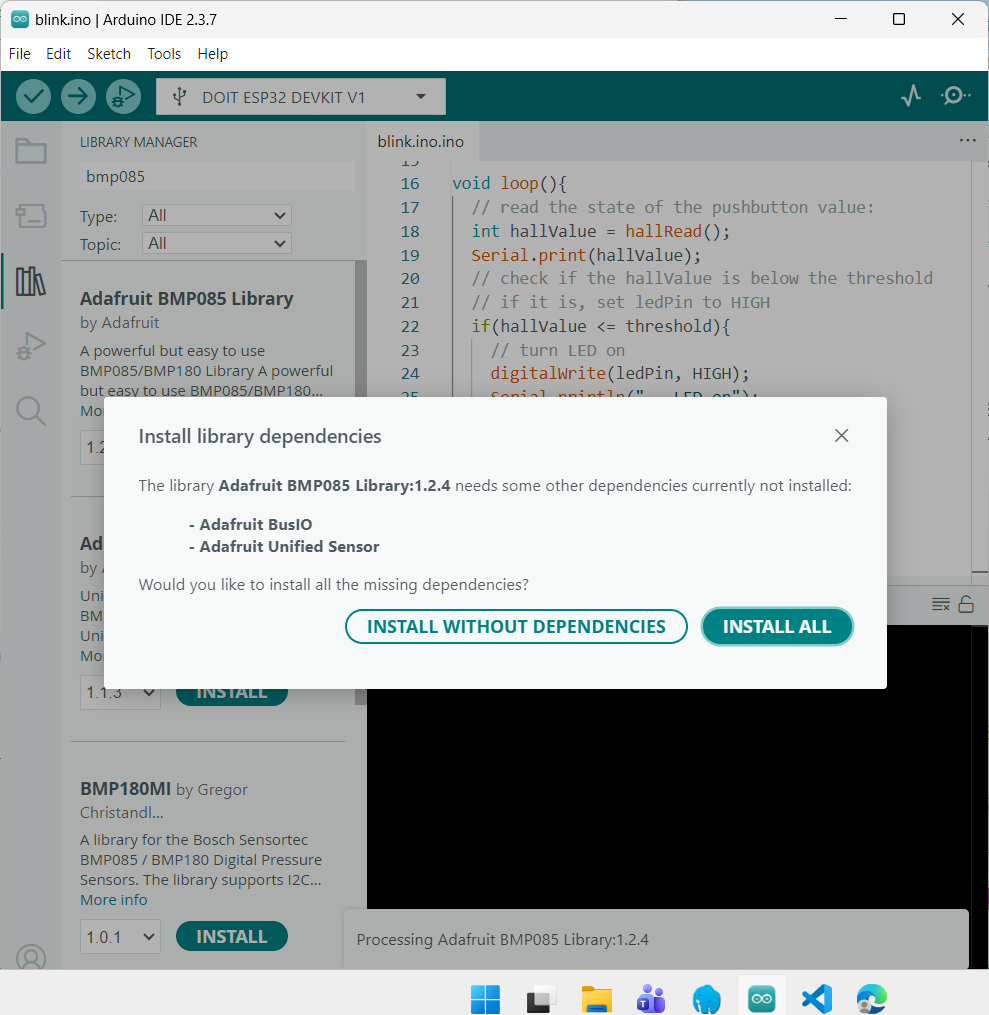Open the Help menu

pyautogui.click(x=212, y=54)
